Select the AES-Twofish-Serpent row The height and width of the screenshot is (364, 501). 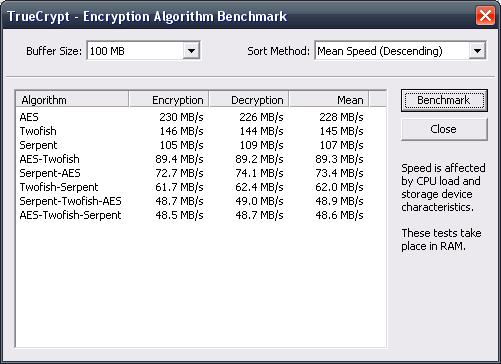[x=191, y=215]
